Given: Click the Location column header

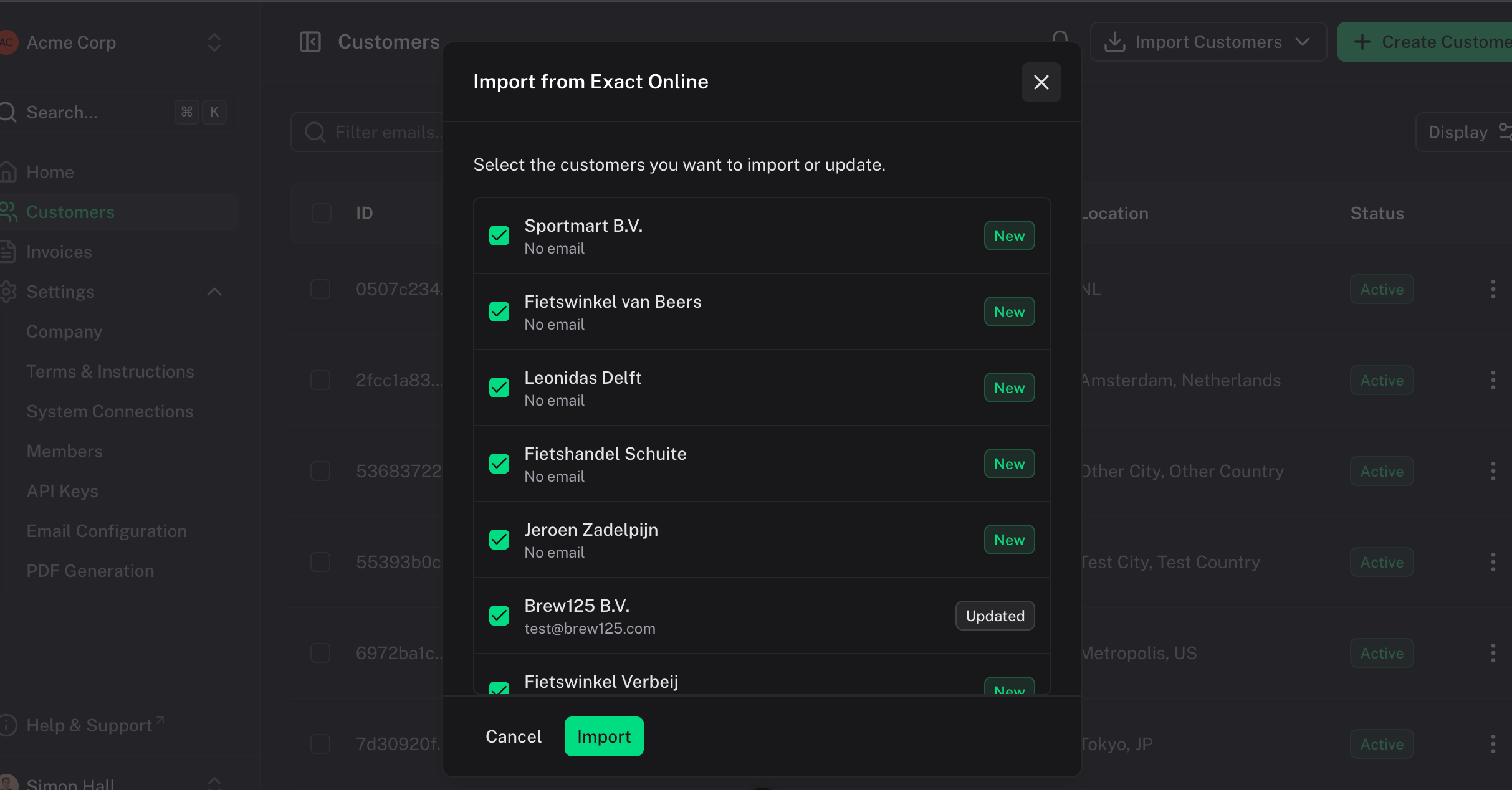Looking at the screenshot, I should (1116, 213).
